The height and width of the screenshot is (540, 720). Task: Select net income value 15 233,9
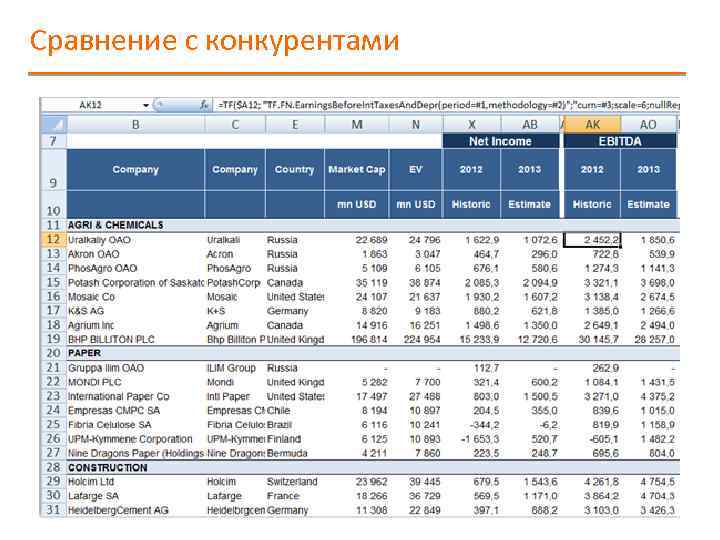pos(472,339)
